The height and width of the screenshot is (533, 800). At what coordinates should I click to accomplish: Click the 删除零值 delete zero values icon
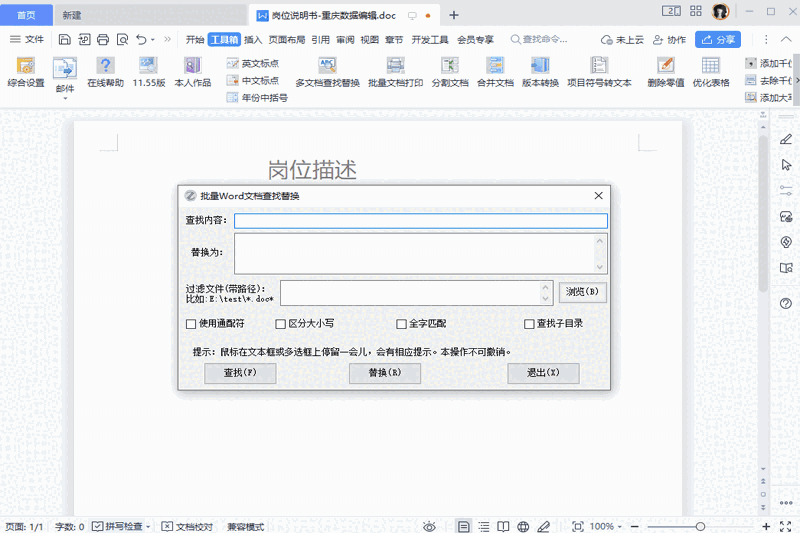665,72
